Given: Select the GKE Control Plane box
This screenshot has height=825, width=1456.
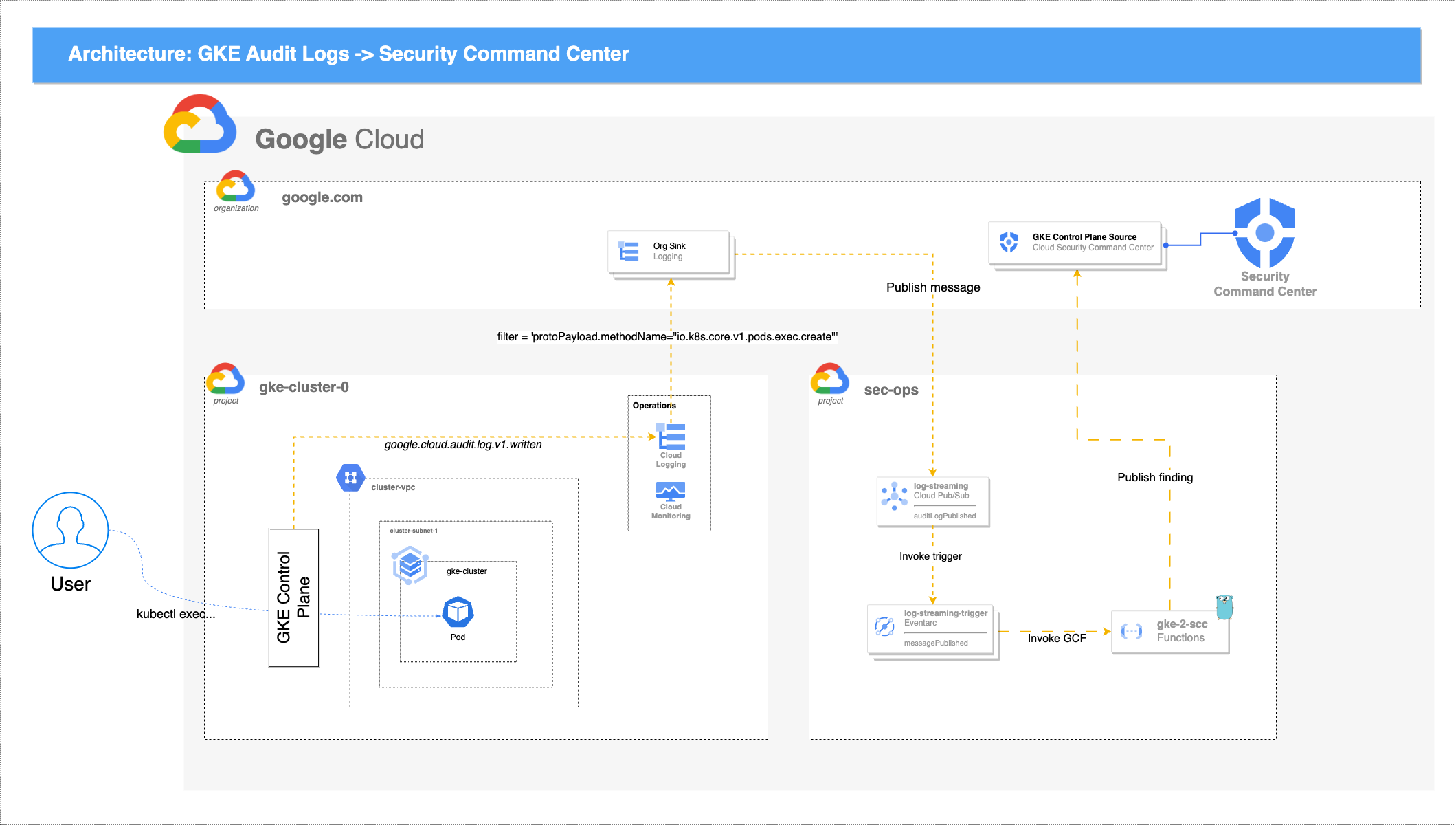Looking at the screenshot, I should (293, 597).
